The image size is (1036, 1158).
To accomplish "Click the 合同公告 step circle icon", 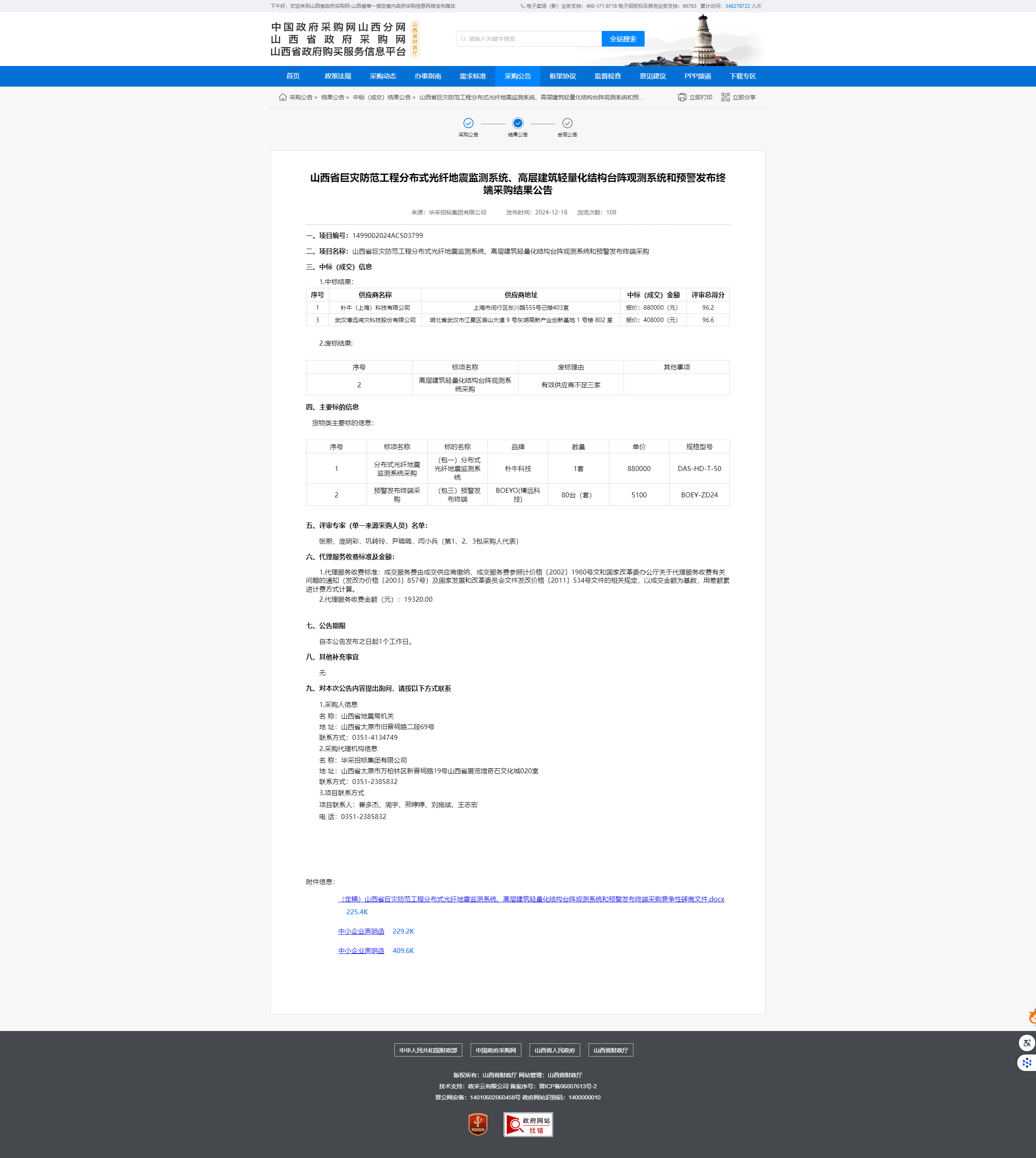I will (567, 123).
